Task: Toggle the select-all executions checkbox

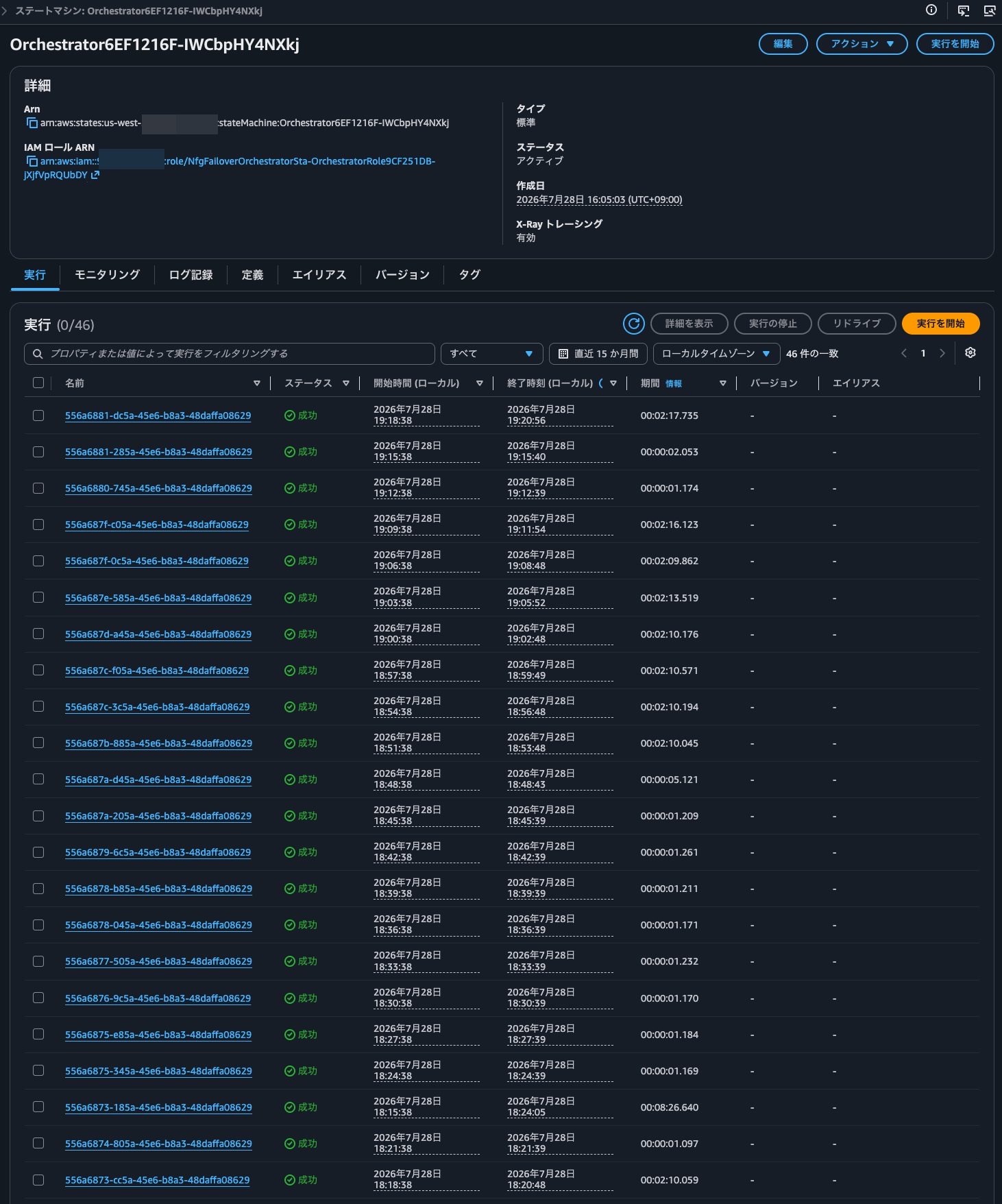Action: point(38,383)
